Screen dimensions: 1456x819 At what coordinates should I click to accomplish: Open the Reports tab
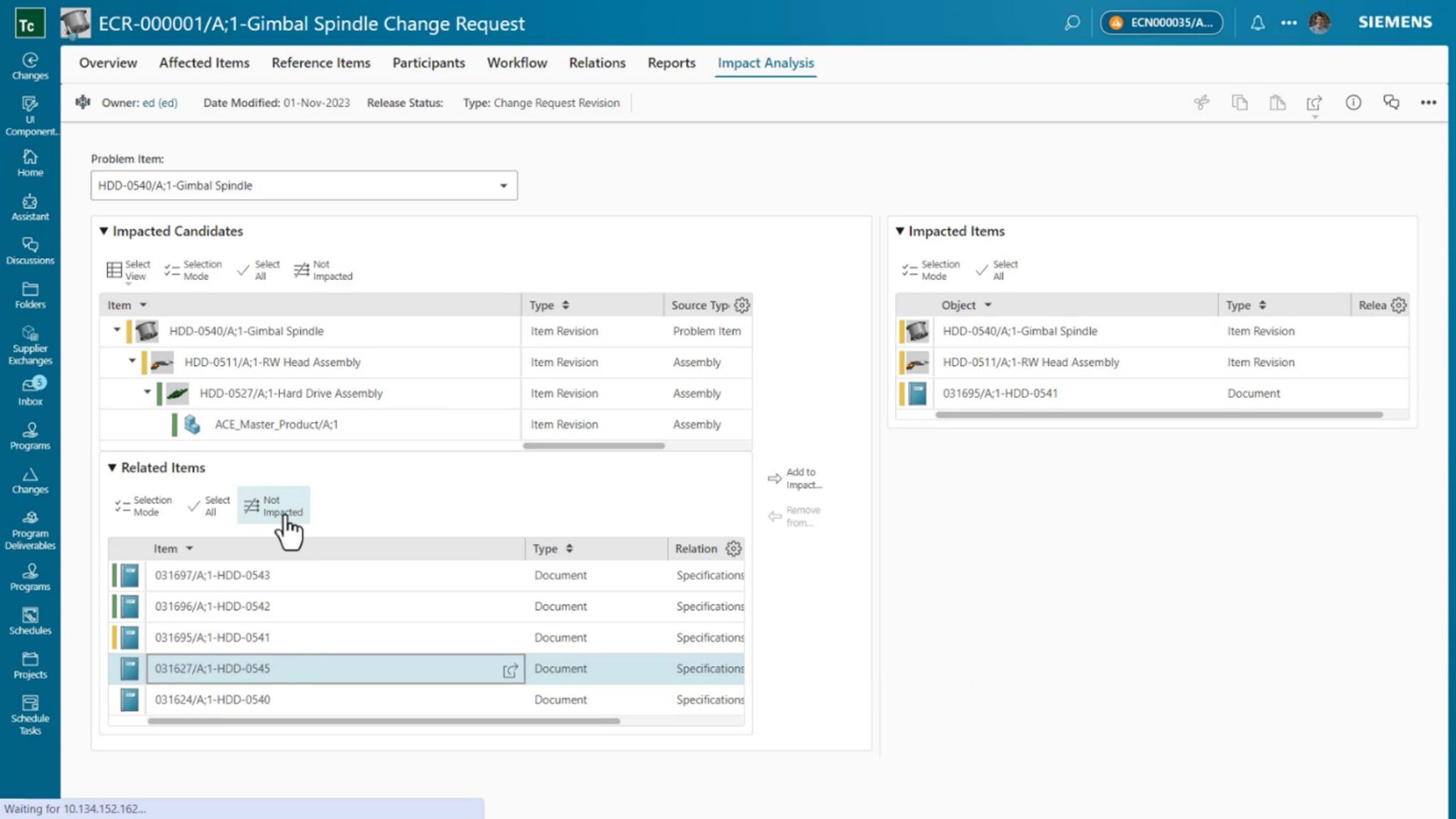[x=670, y=63]
